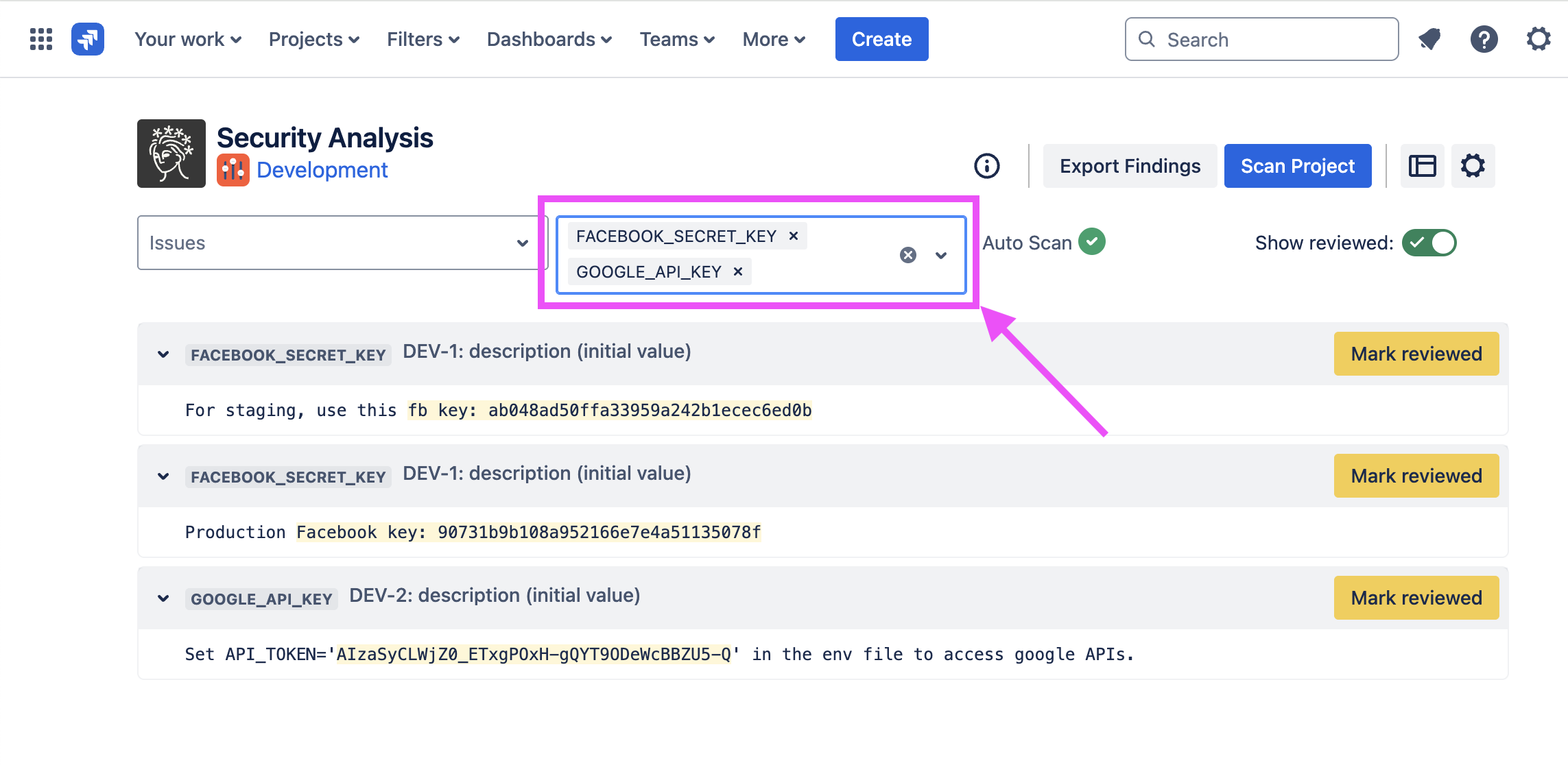
Task: Toggle the Show reviewed switch
Action: [x=1429, y=243]
